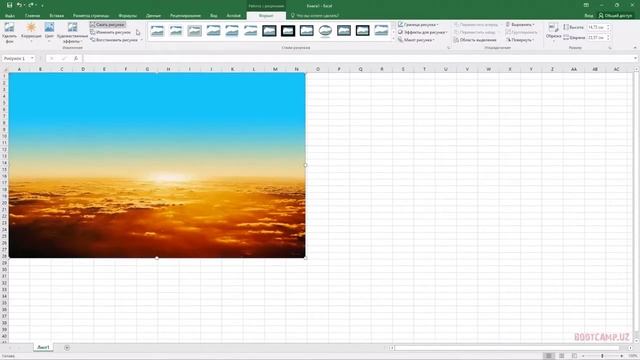Apply the fourth picture style thumbnail
Viewport: 640px width, 360px height.
pos(213,31)
